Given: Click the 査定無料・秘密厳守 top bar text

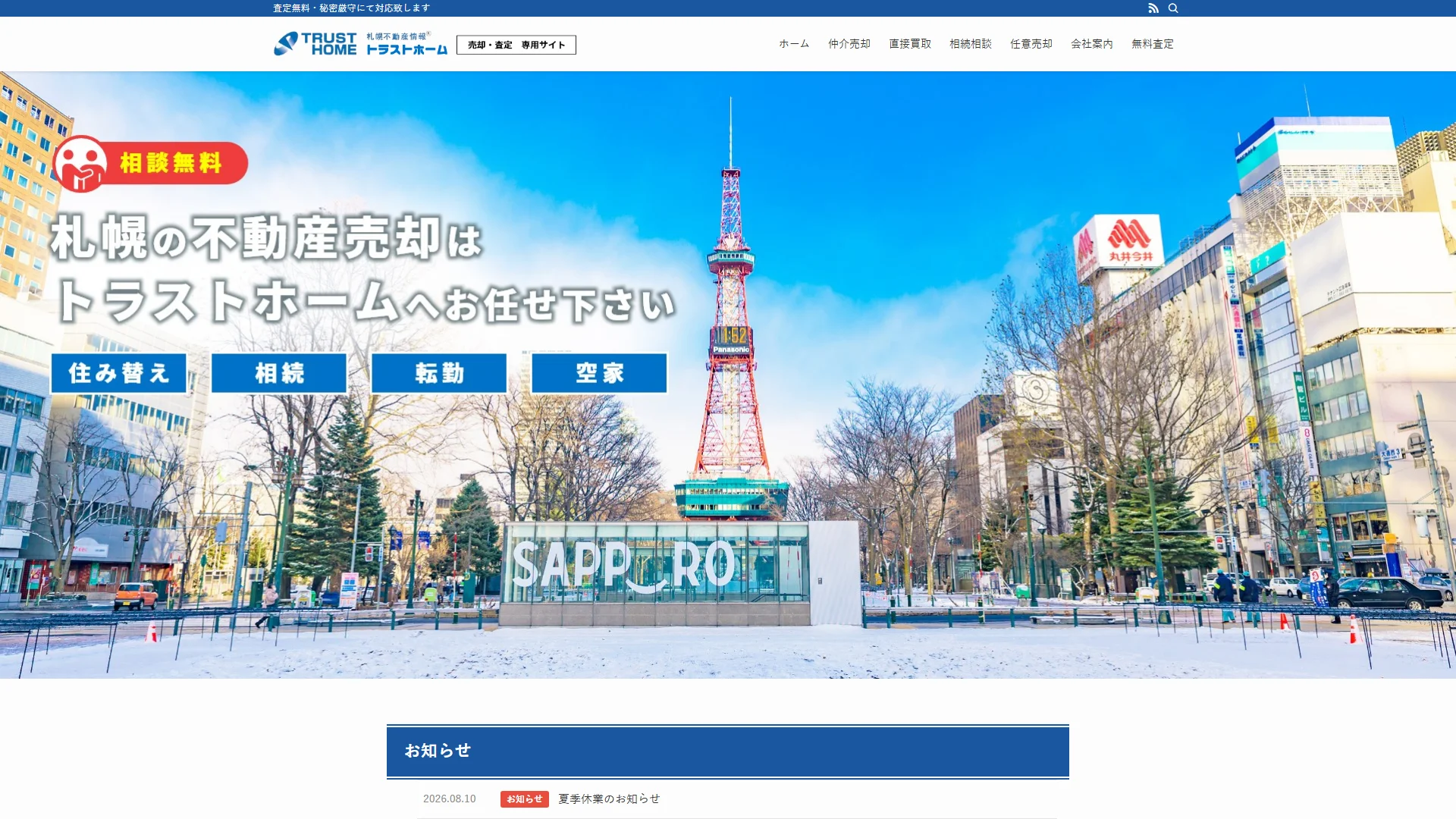Looking at the screenshot, I should click(352, 8).
